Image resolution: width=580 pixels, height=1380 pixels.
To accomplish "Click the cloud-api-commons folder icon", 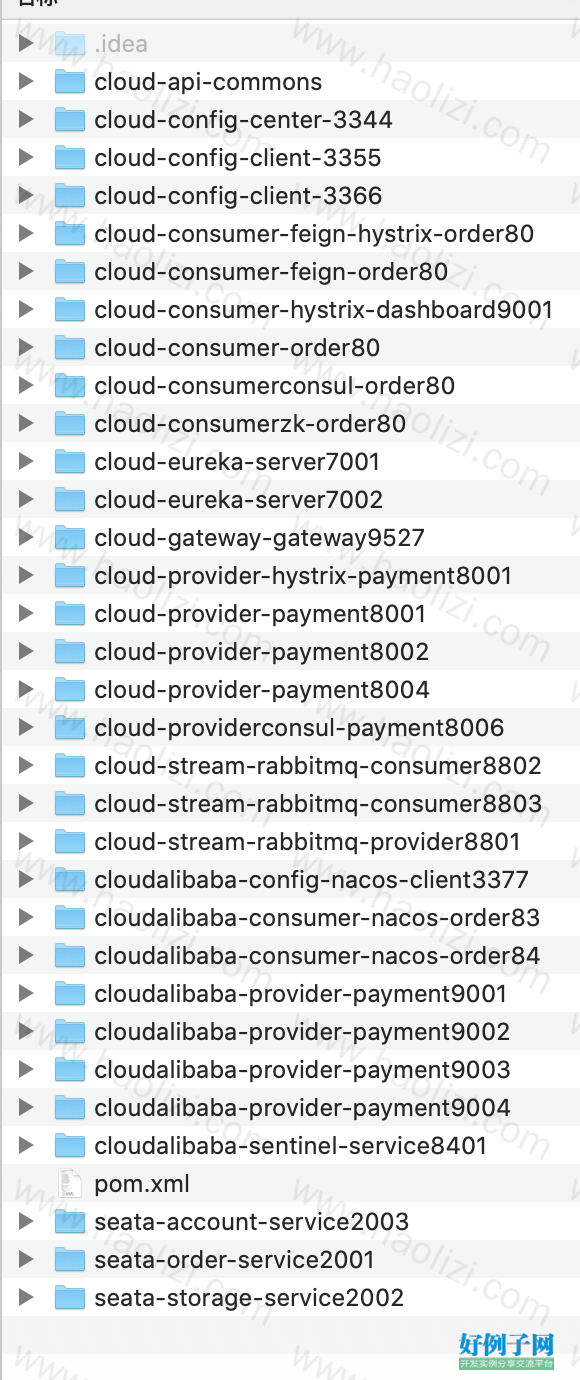I will tap(70, 82).
